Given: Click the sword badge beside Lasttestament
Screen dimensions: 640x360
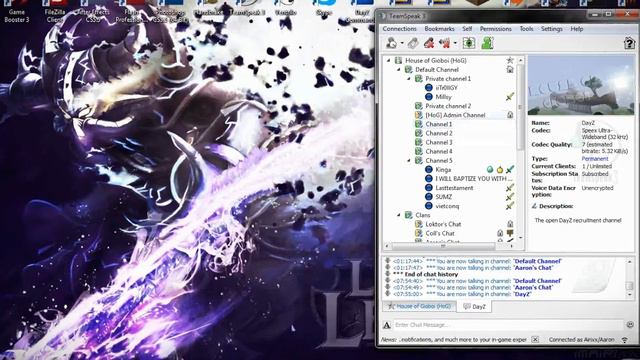Looking at the screenshot, I should 510,188.
